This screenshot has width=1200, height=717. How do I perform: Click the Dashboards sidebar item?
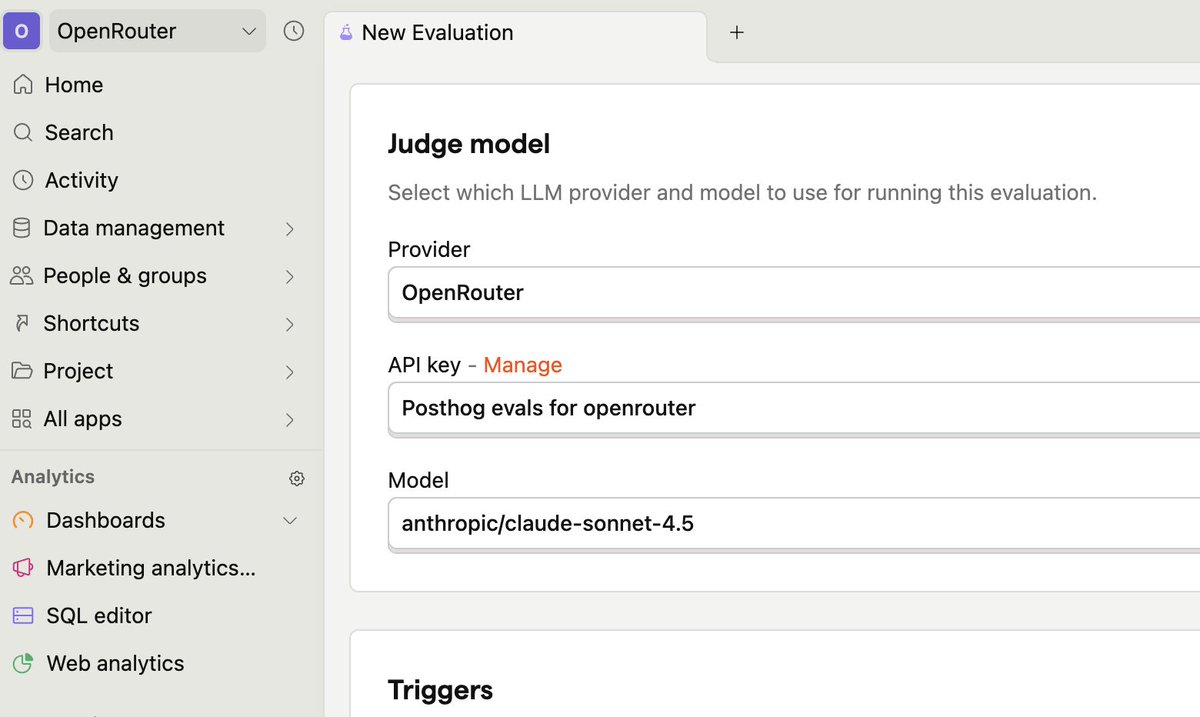click(x=105, y=520)
